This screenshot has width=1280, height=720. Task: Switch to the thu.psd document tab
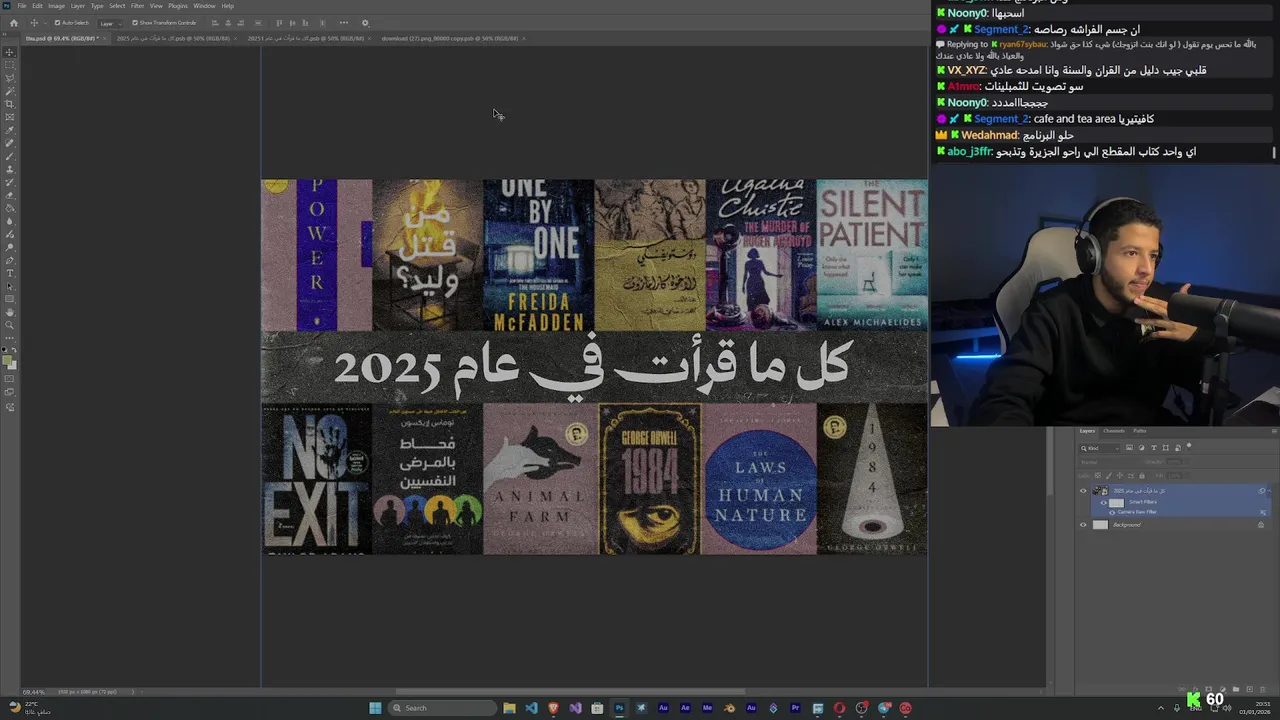62,39
